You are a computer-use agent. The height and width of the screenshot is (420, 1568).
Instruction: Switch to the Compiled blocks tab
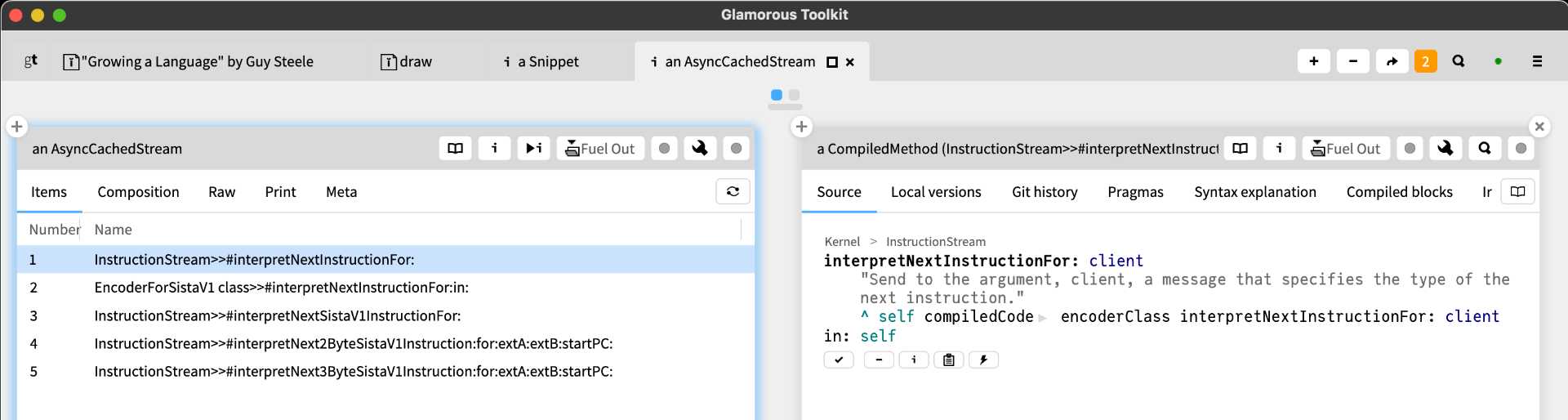(x=1400, y=192)
